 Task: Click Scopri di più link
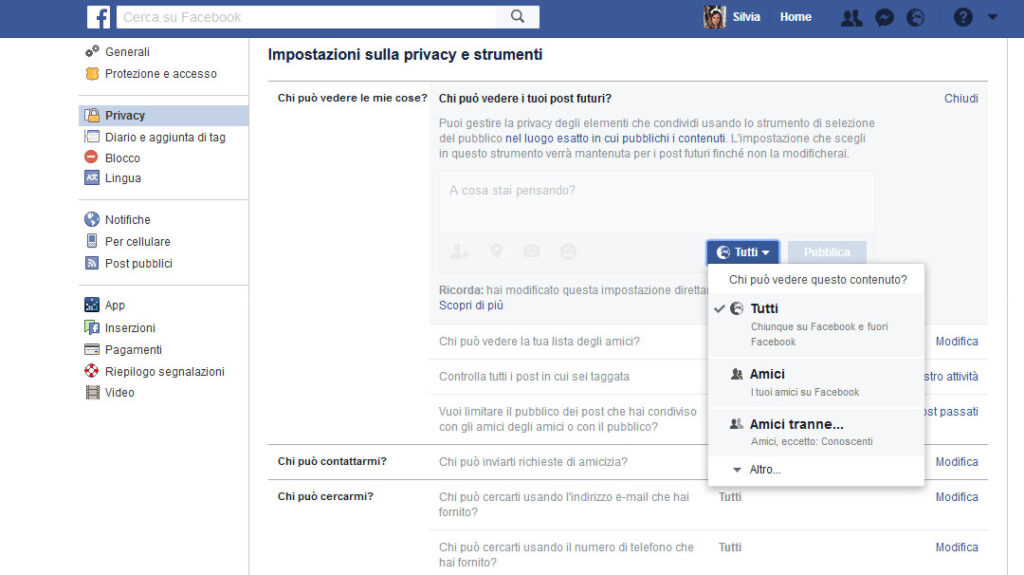pyautogui.click(x=471, y=305)
